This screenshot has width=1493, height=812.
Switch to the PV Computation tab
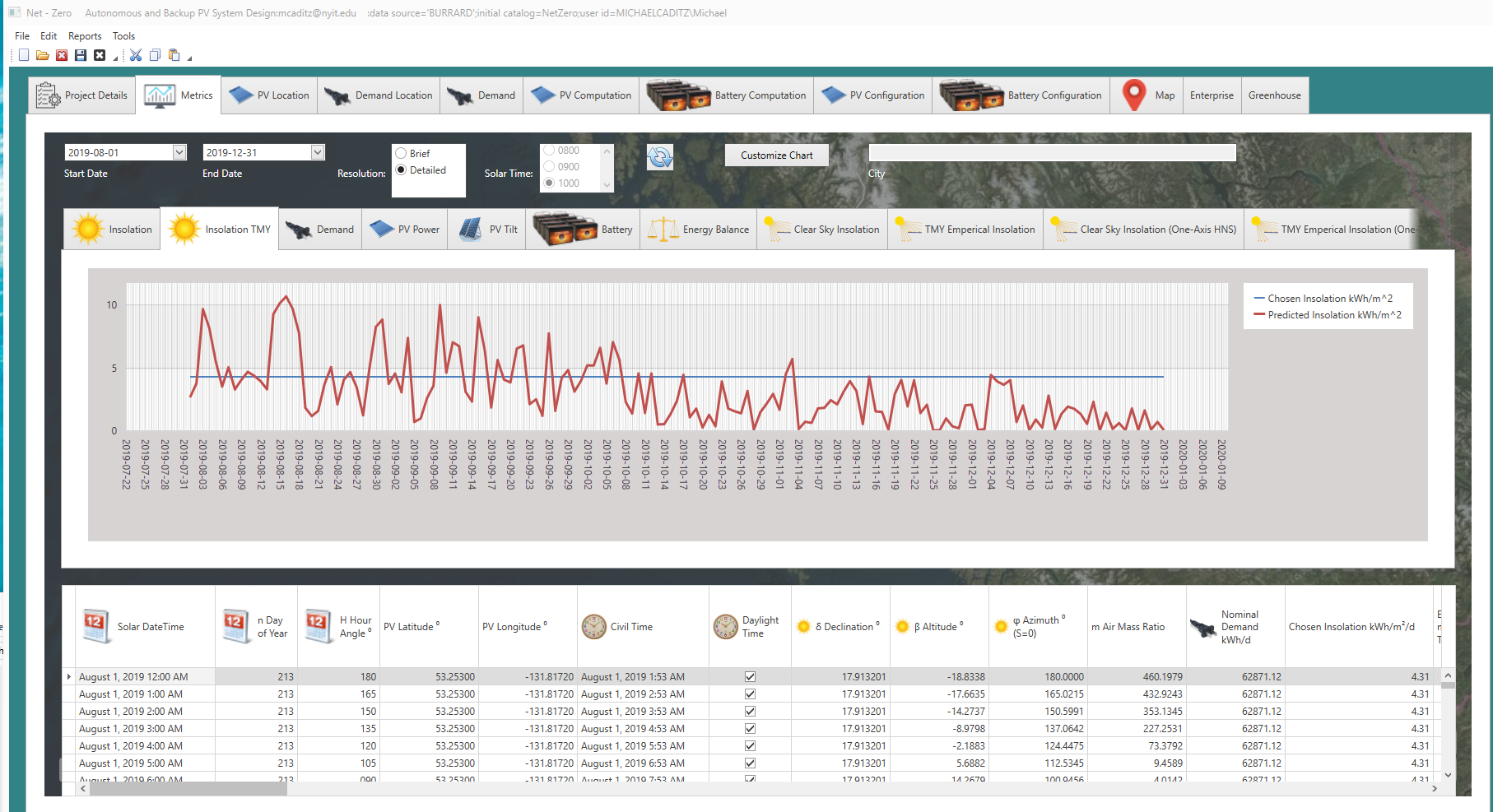coord(581,95)
